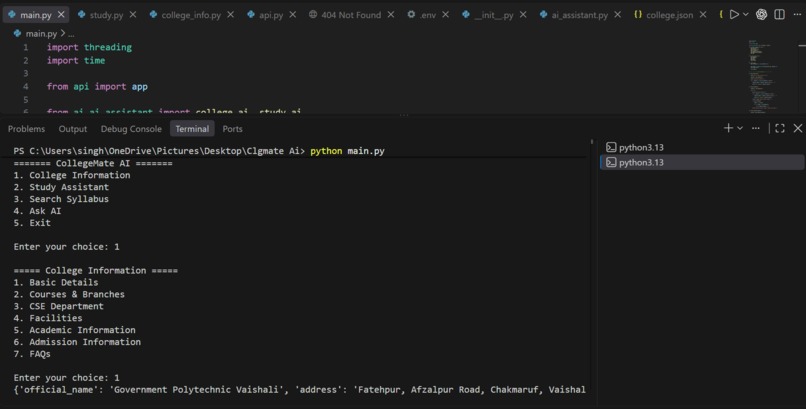Open the college.json editor tab

point(669,15)
